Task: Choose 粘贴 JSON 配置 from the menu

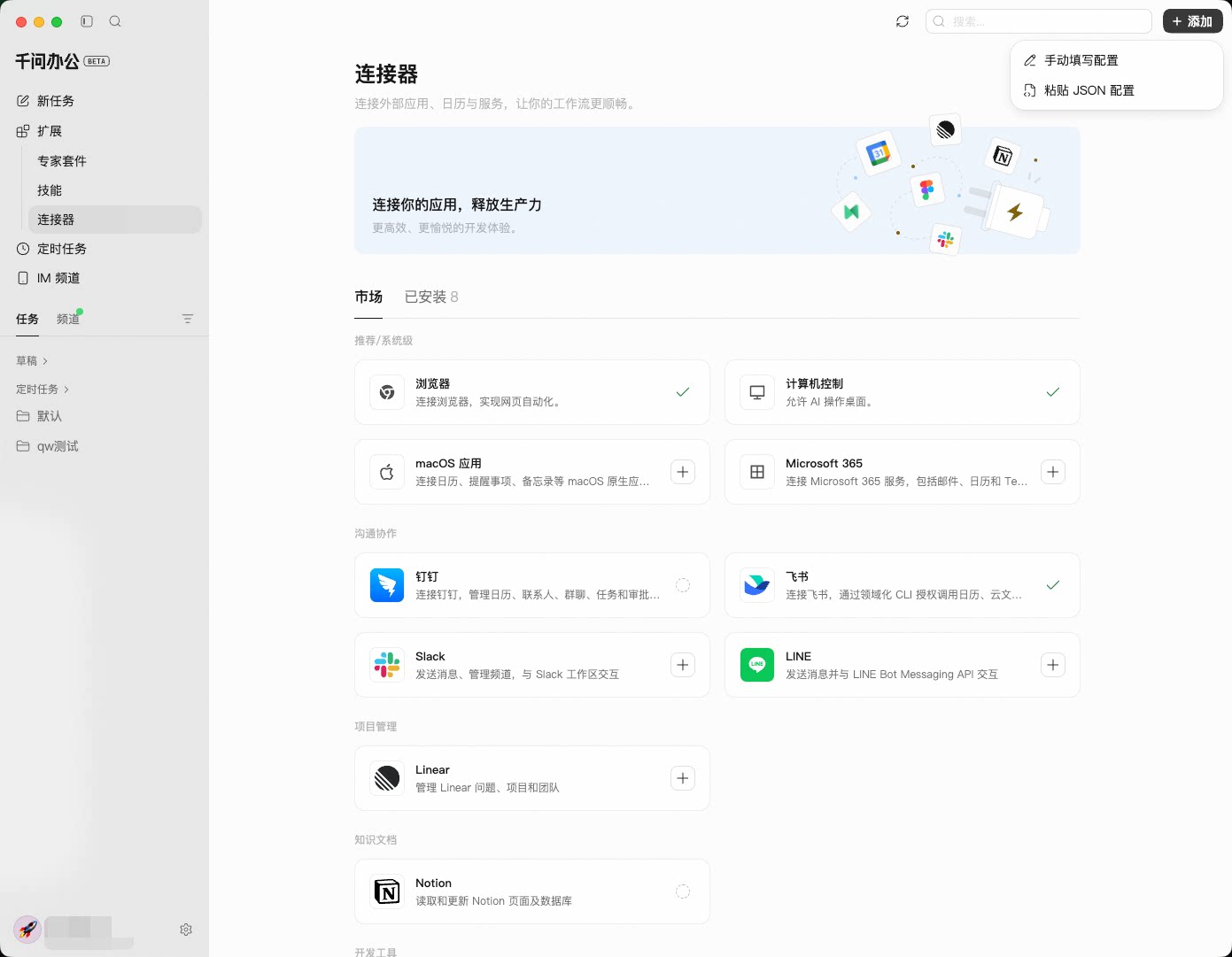Action: 1116,90
